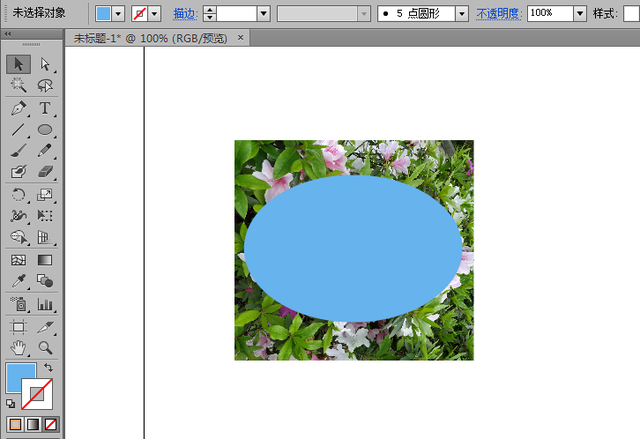
Task: Open the 描边 stroke panel link
Action: [x=186, y=14]
